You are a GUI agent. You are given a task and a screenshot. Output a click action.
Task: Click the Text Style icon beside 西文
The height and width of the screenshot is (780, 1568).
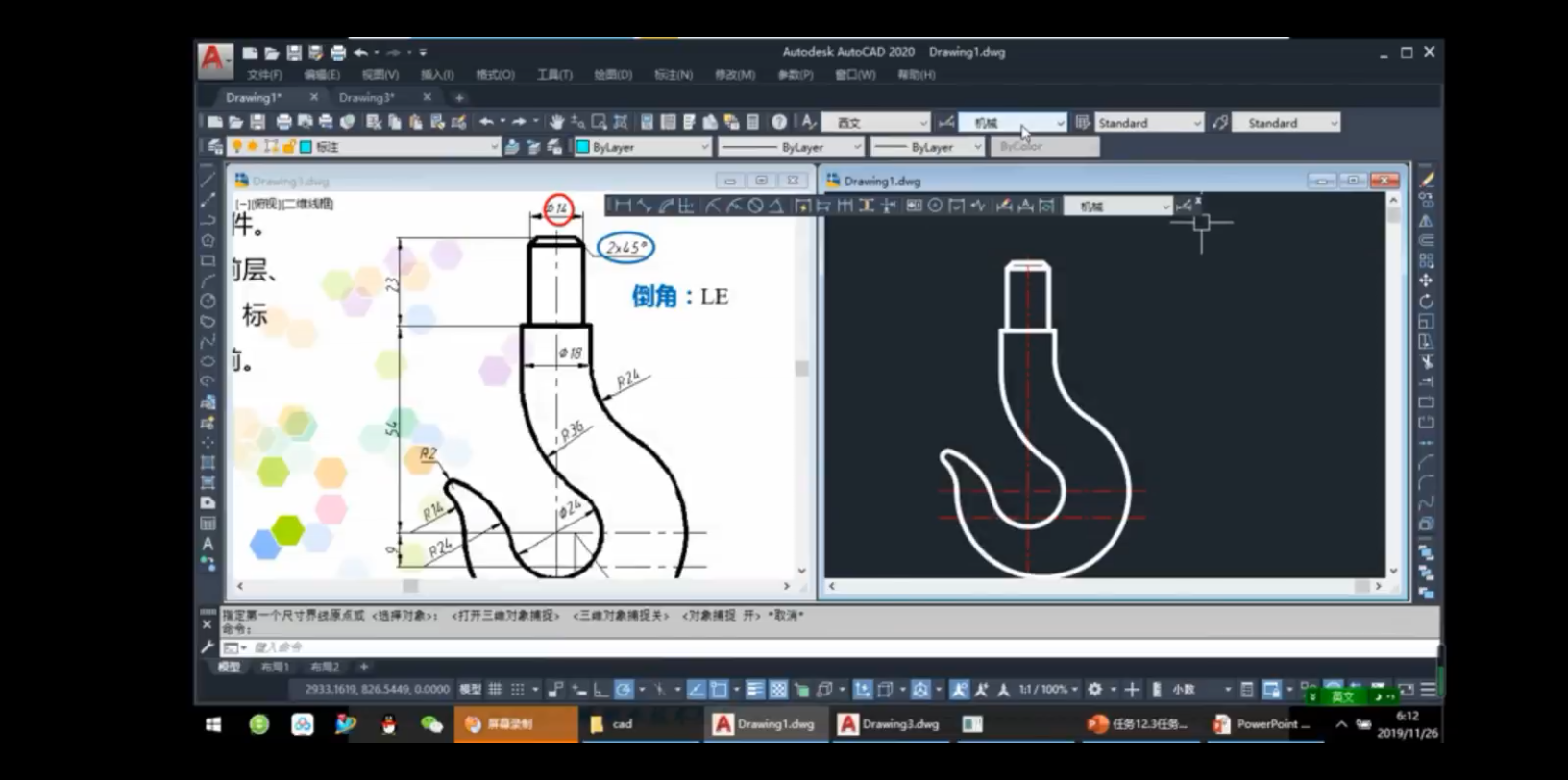(808, 122)
